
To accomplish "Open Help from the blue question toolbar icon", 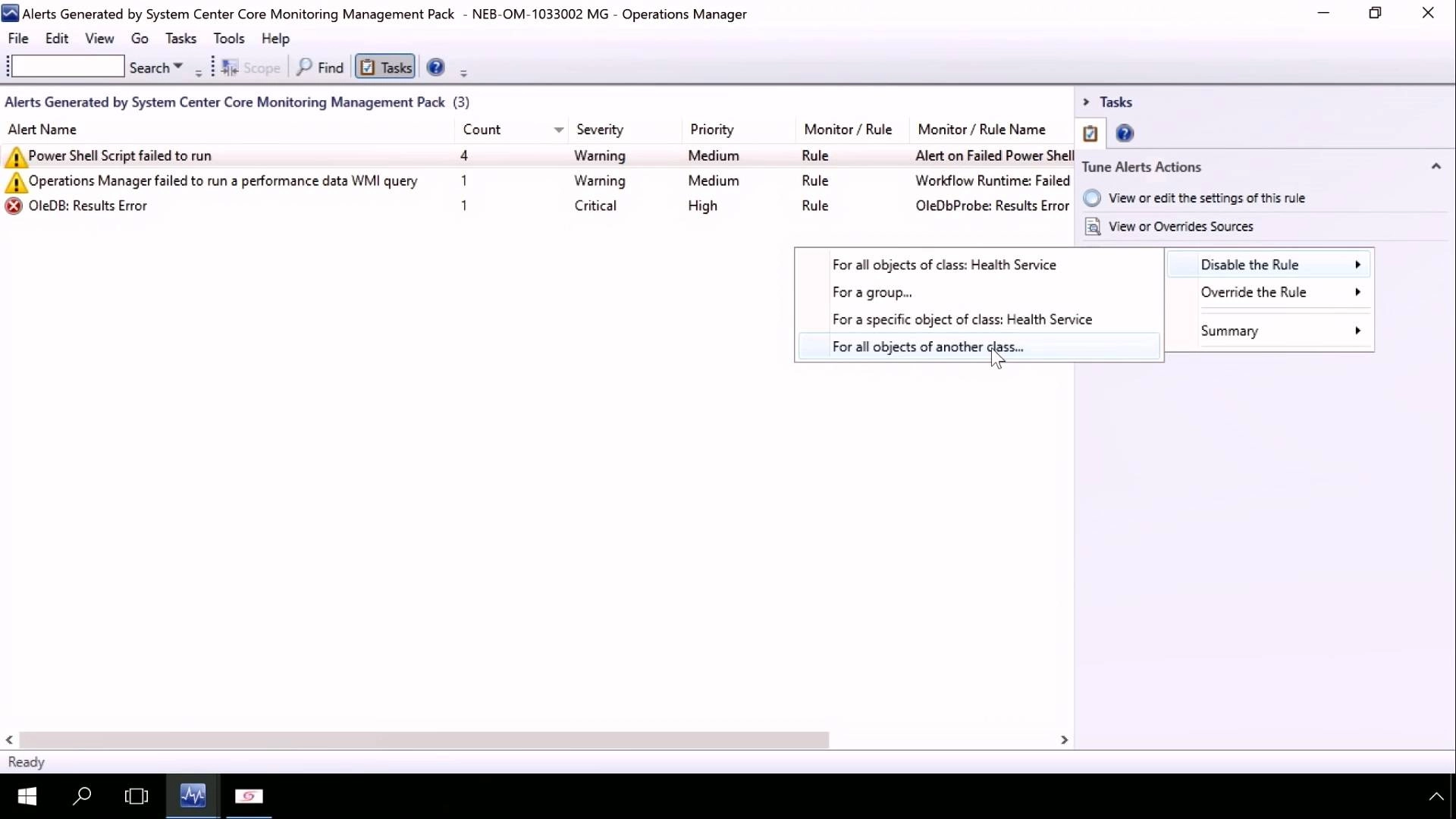I will pos(435,67).
